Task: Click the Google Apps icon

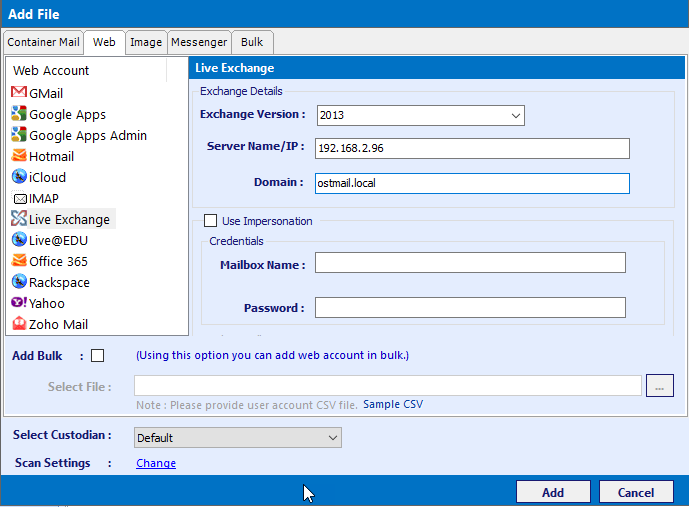Action: point(19,113)
